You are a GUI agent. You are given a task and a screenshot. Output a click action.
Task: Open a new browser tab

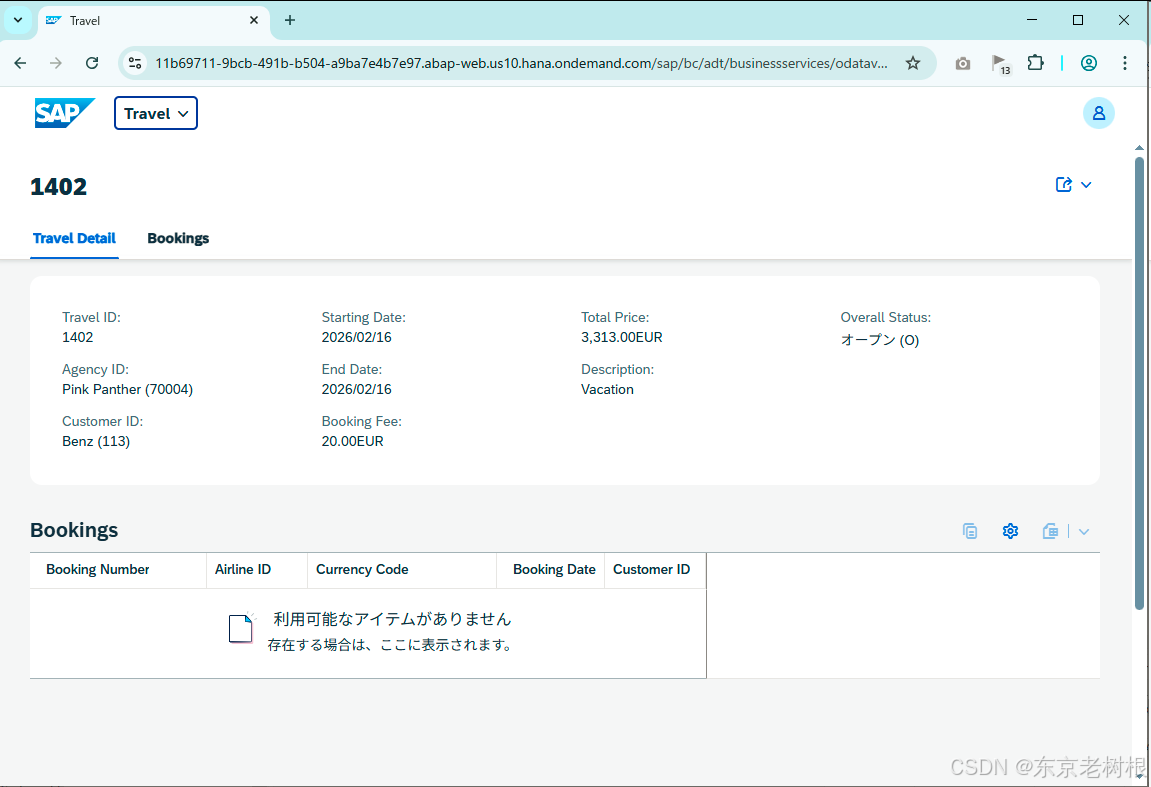coord(290,21)
